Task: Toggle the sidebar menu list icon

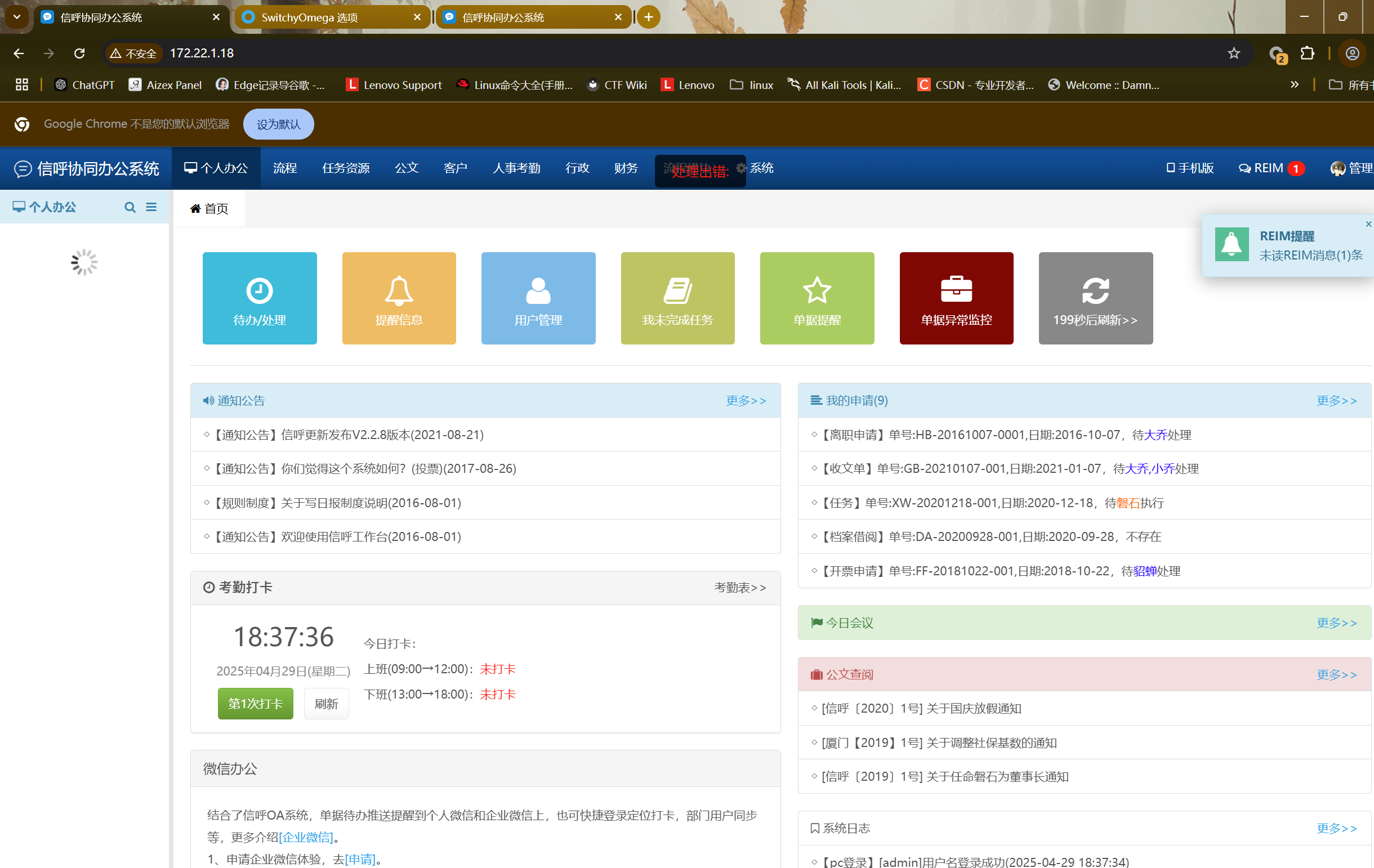Action: [x=151, y=207]
